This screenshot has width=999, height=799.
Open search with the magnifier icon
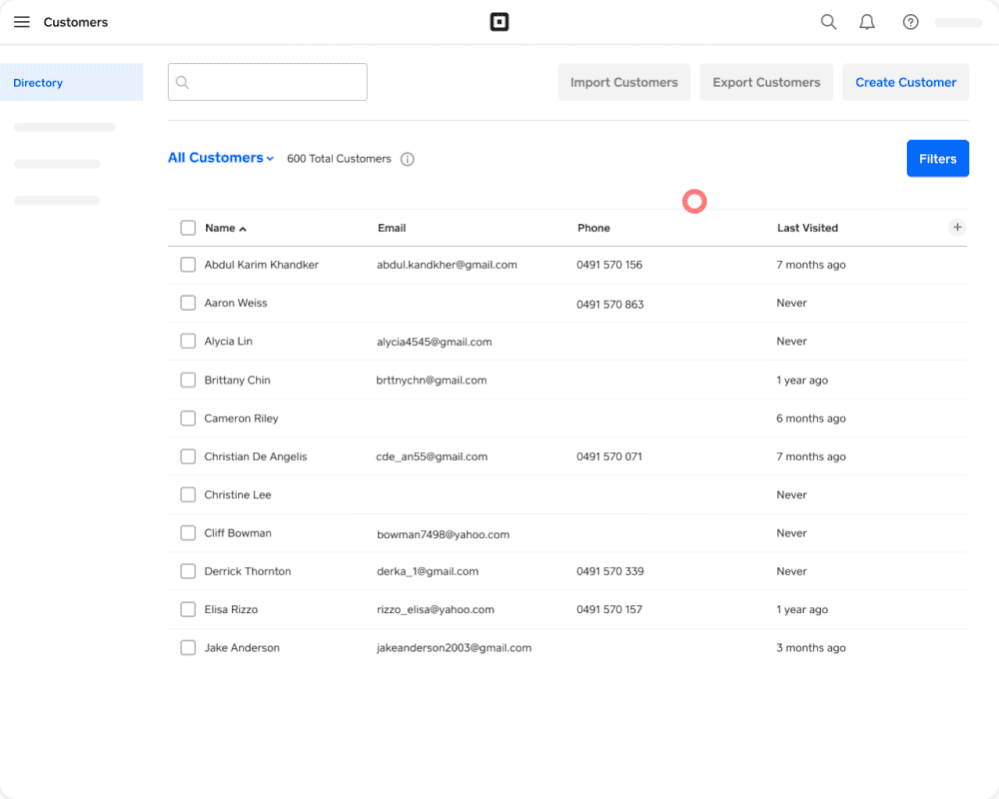(828, 22)
